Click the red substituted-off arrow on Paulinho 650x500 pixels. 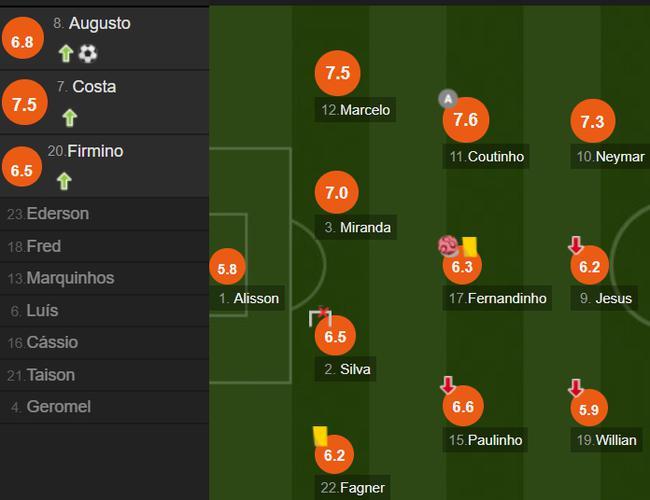[448, 385]
